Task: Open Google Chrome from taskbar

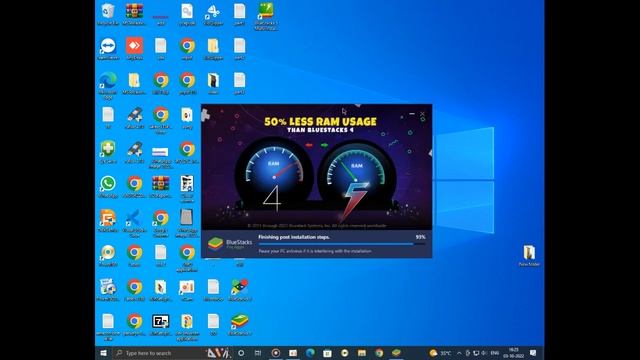Action: point(379,353)
